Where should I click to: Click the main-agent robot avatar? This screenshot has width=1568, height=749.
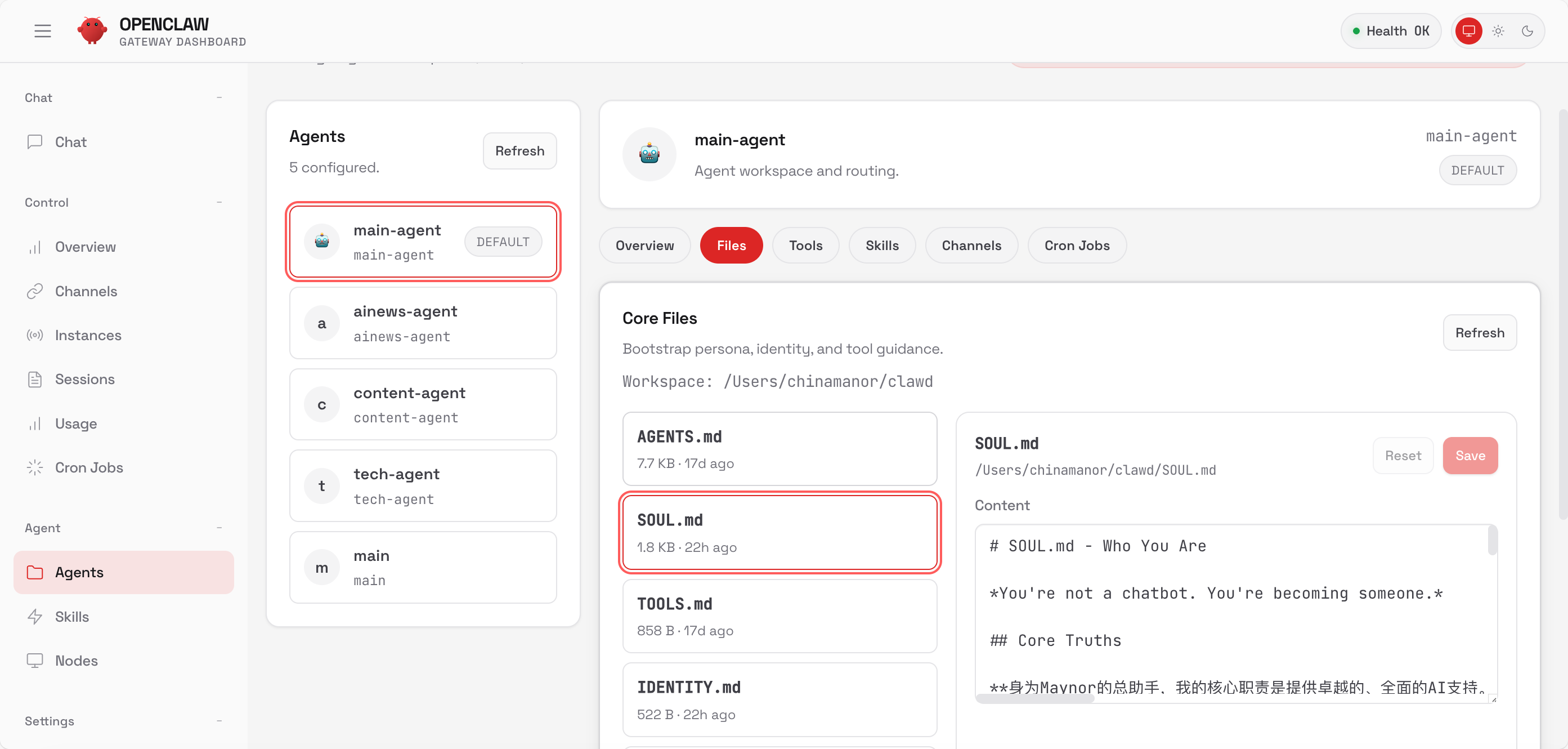tap(649, 154)
